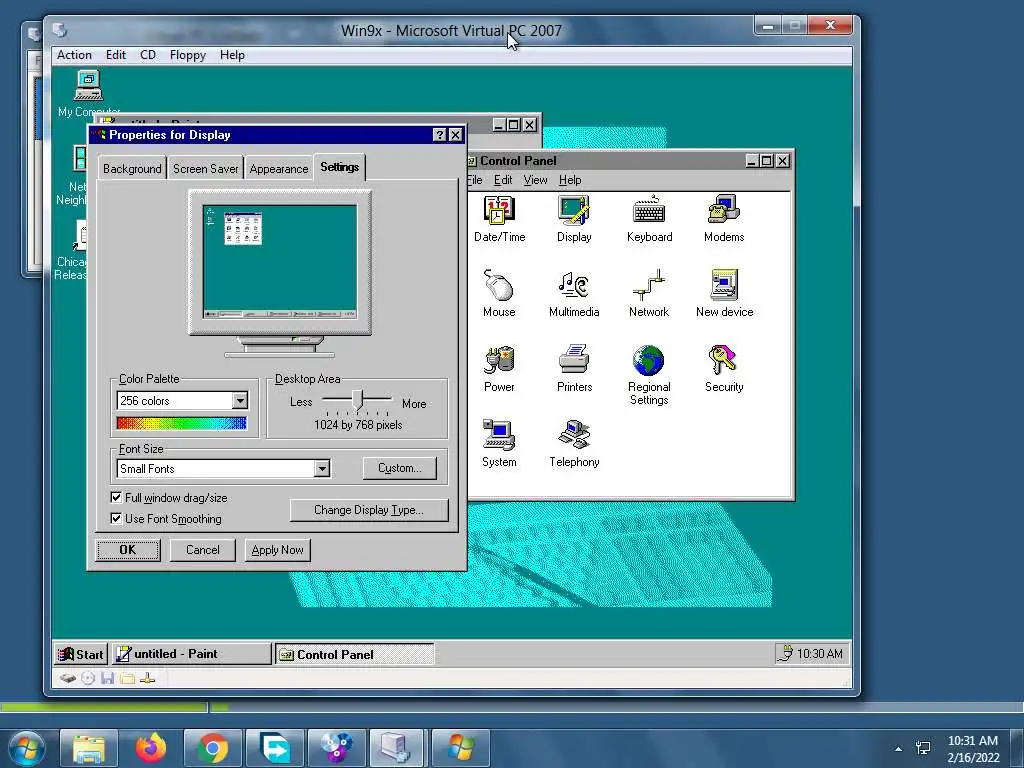Switch to the Appearance tab

tap(278, 168)
